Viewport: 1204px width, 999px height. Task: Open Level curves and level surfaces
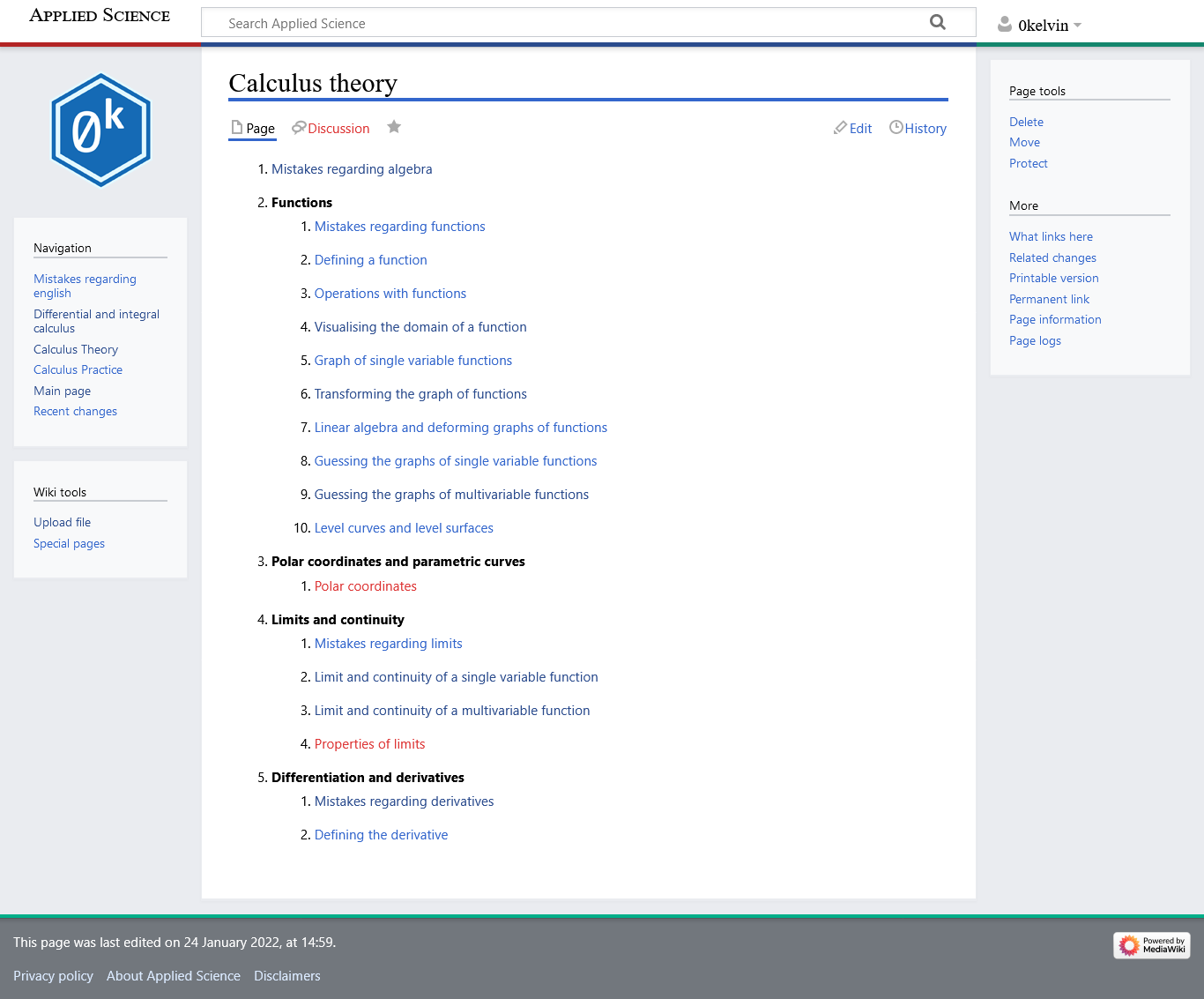(404, 528)
